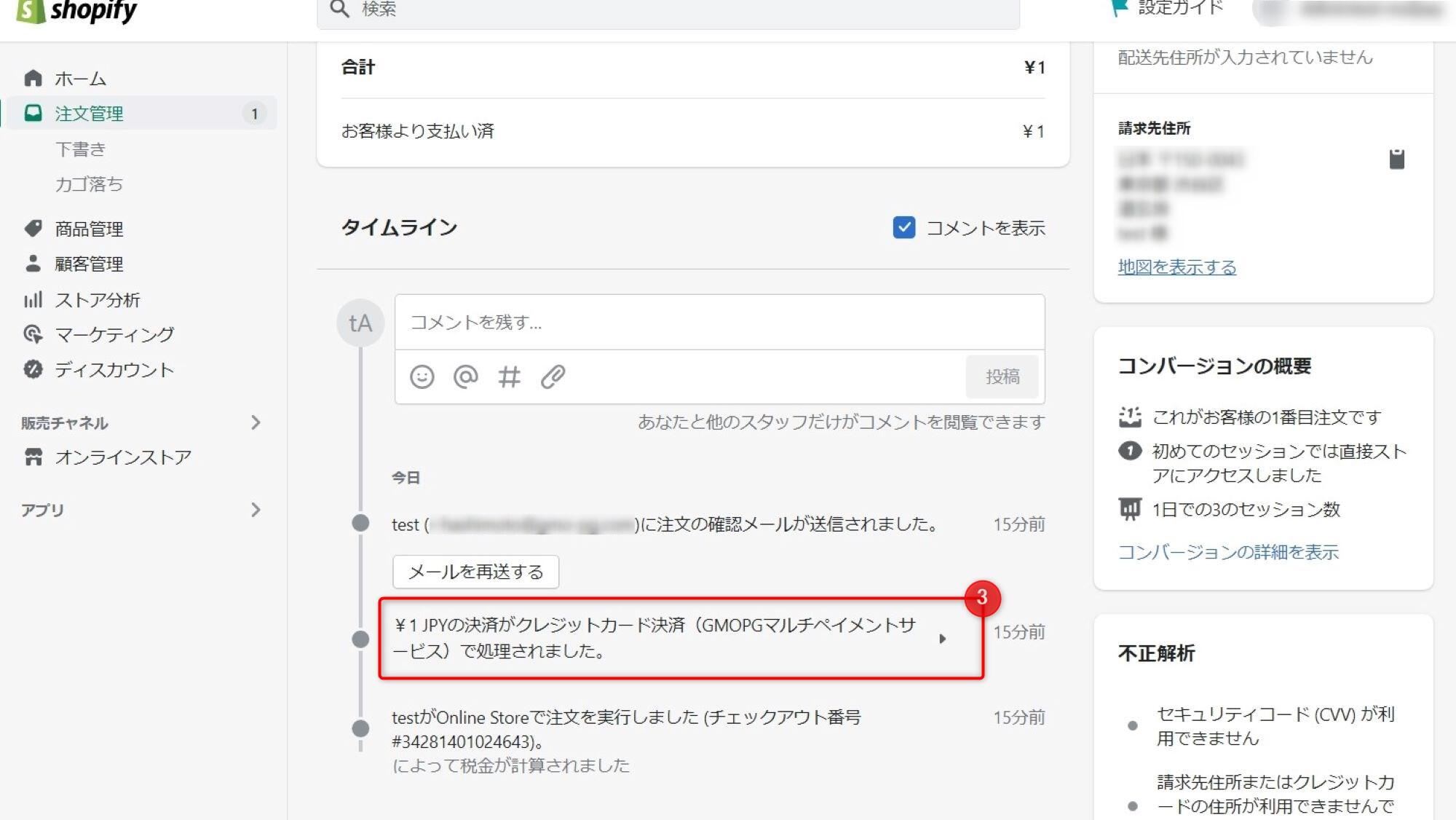Mention a staff member with the @ icon
This screenshot has width=1456, height=820.
[x=467, y=377]
